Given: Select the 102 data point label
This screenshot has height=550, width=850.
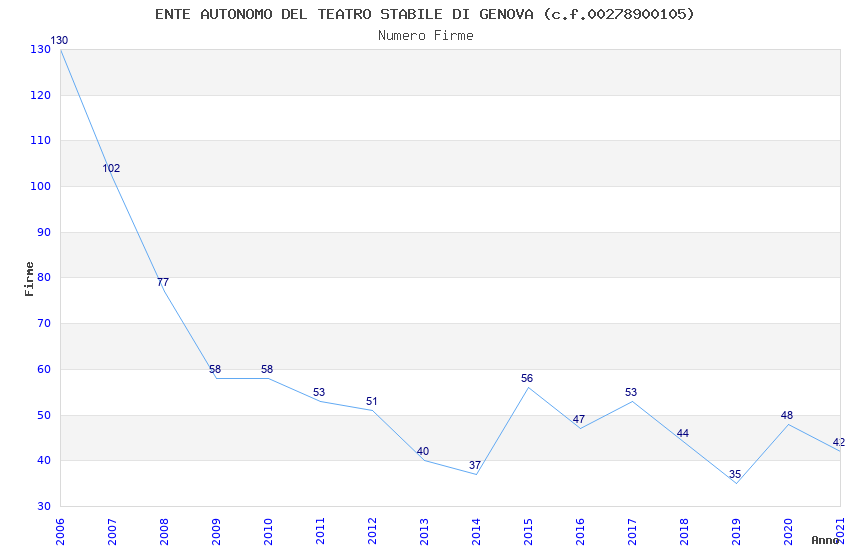Looking at the screenshot, I should point(111,168).
